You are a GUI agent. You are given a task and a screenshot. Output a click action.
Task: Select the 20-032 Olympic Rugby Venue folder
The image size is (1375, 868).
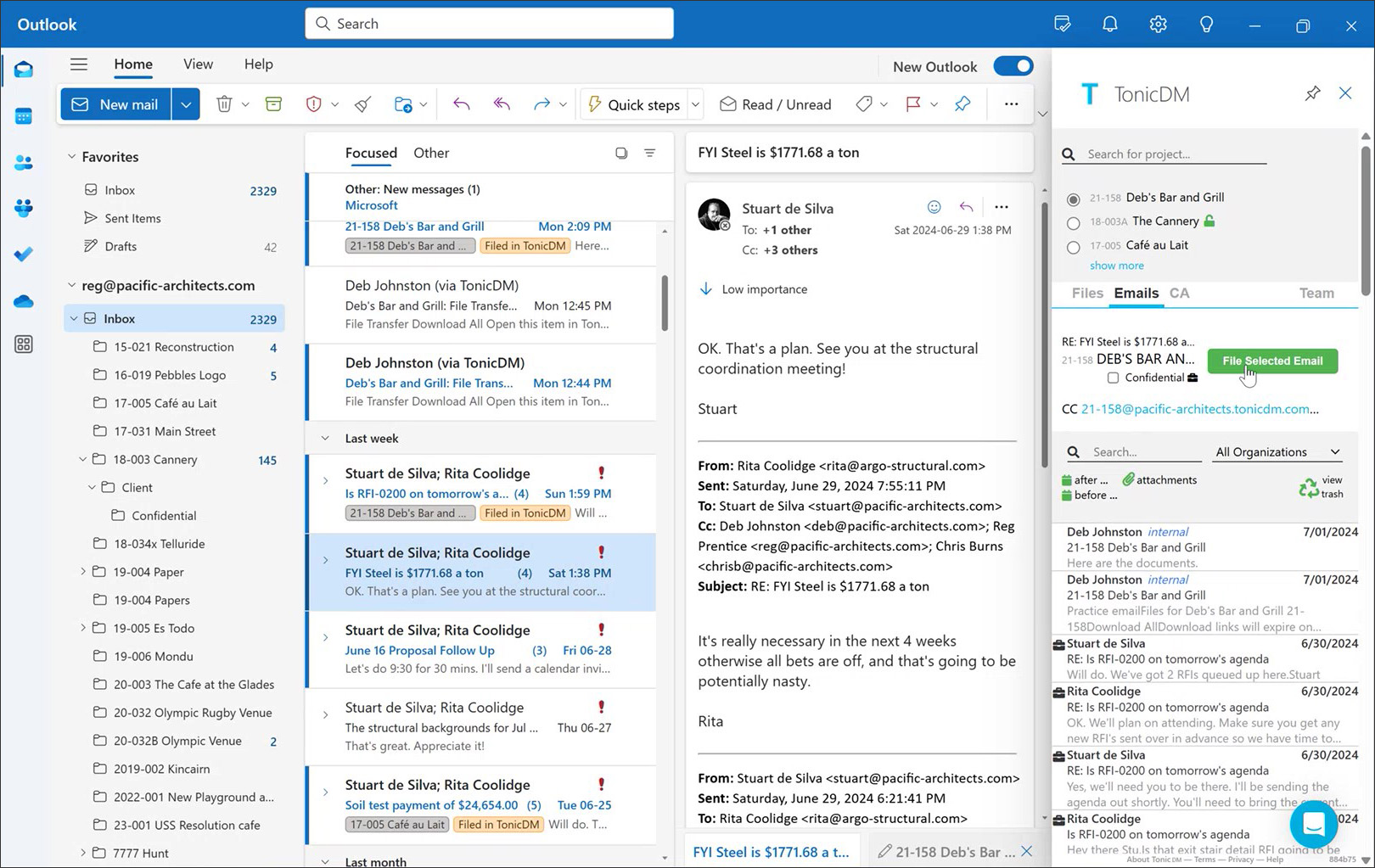[193, 713]
